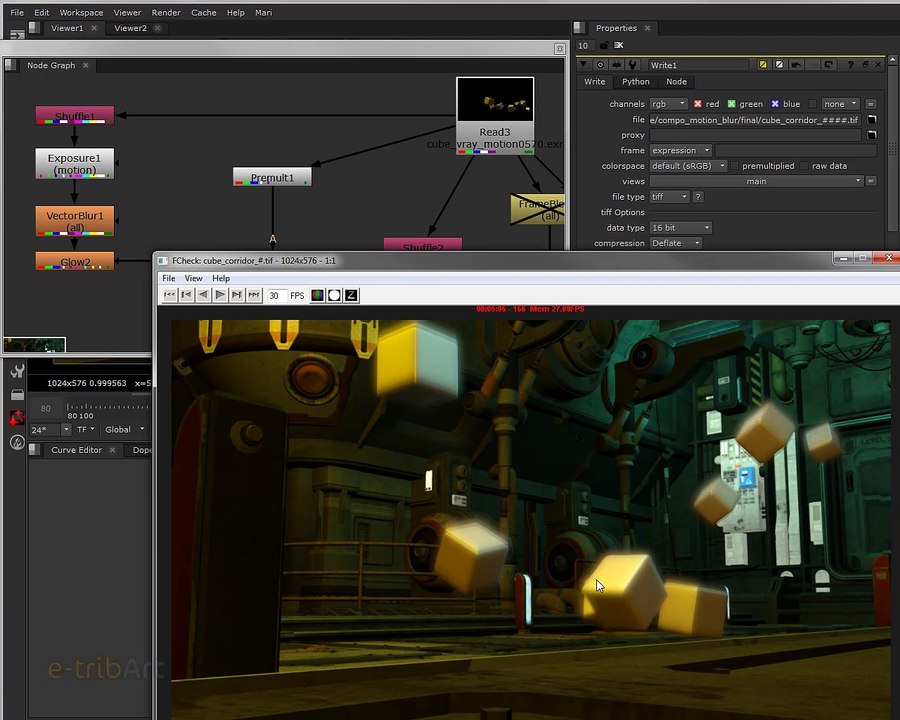
Task: Toggle the green channel checkbox
Action: [731, 104]
